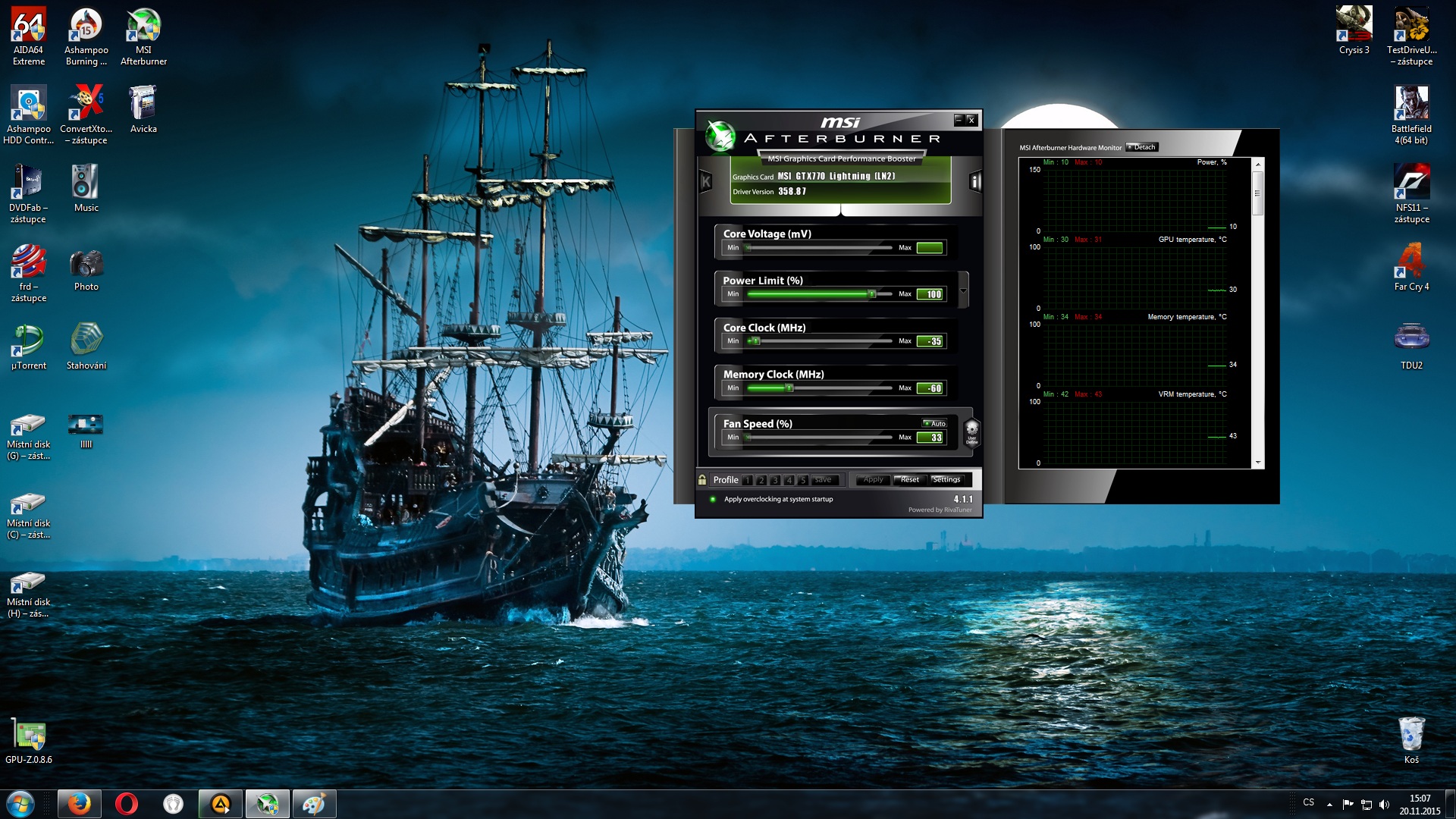Click the fan User Define gear icon
Viewport: 1456px width, 819px height.
971,432
